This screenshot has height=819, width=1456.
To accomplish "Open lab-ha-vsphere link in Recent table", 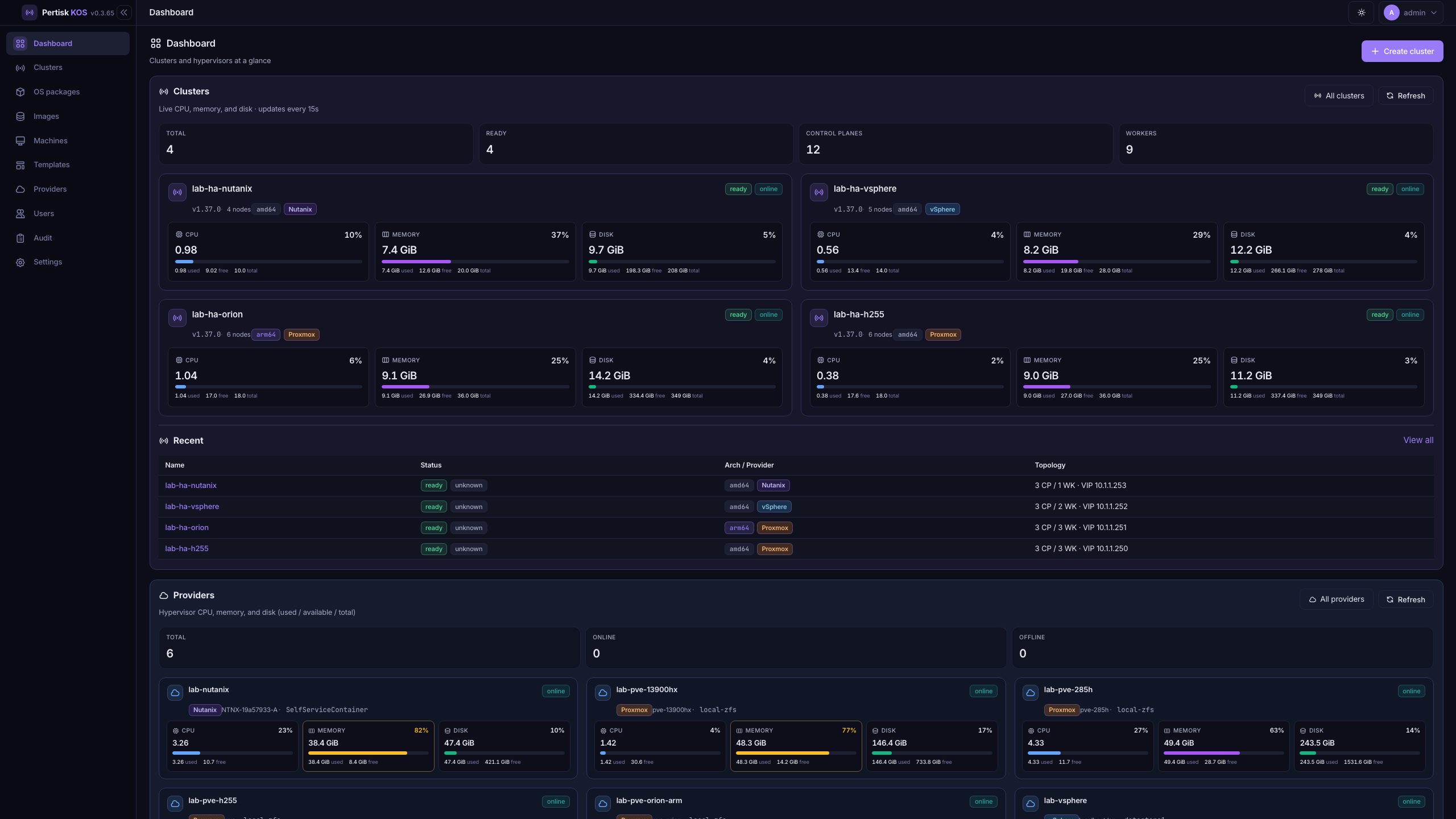I will [x=192, y=507].
